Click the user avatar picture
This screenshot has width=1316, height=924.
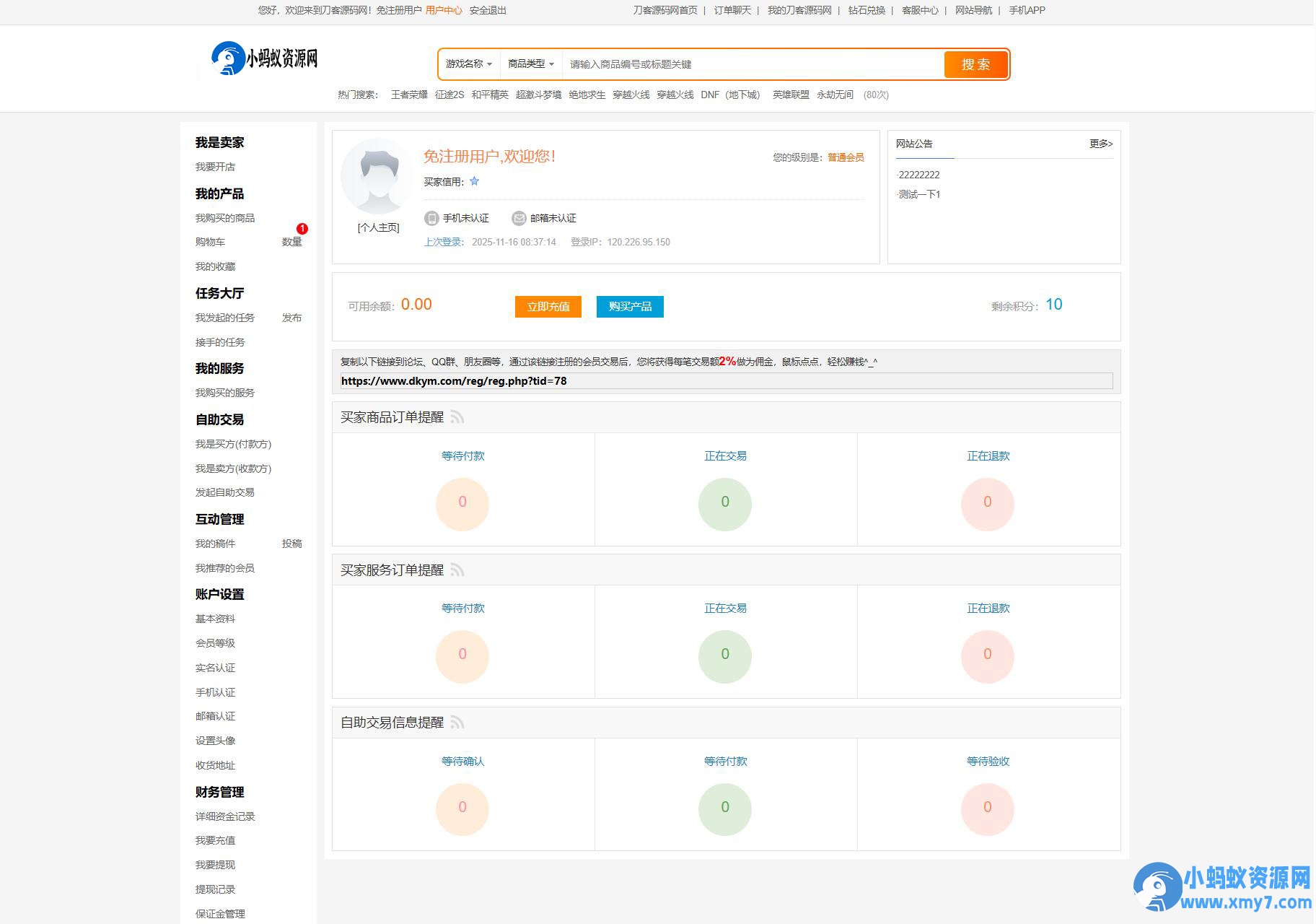click(379, 177)
